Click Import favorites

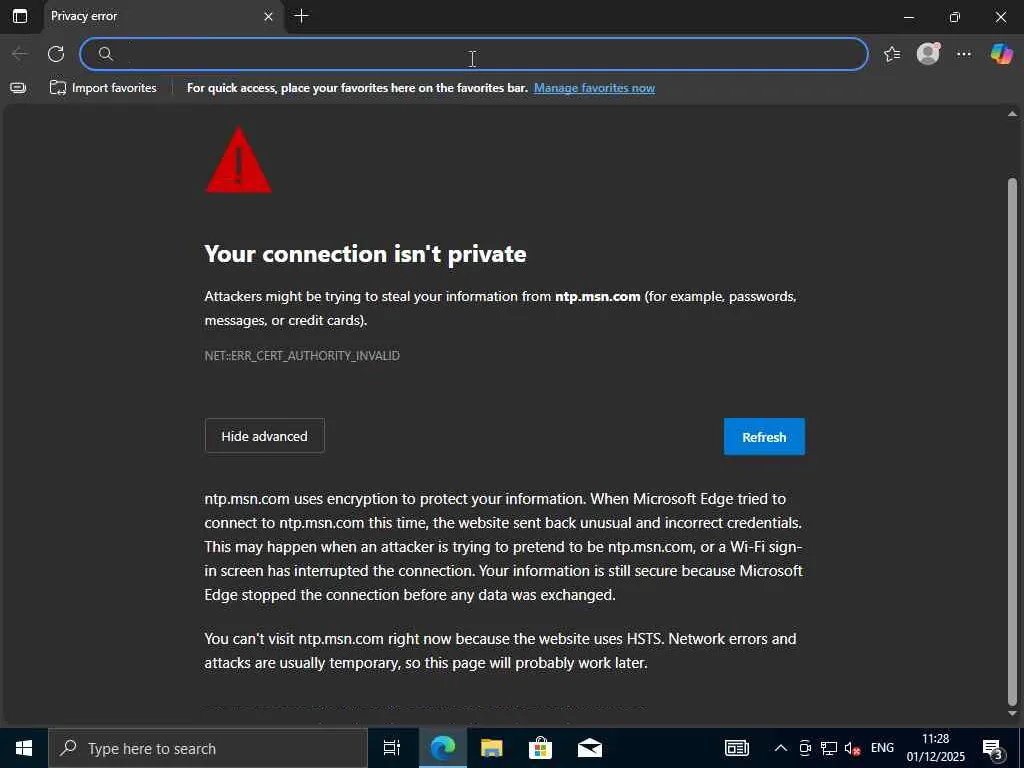103,88
